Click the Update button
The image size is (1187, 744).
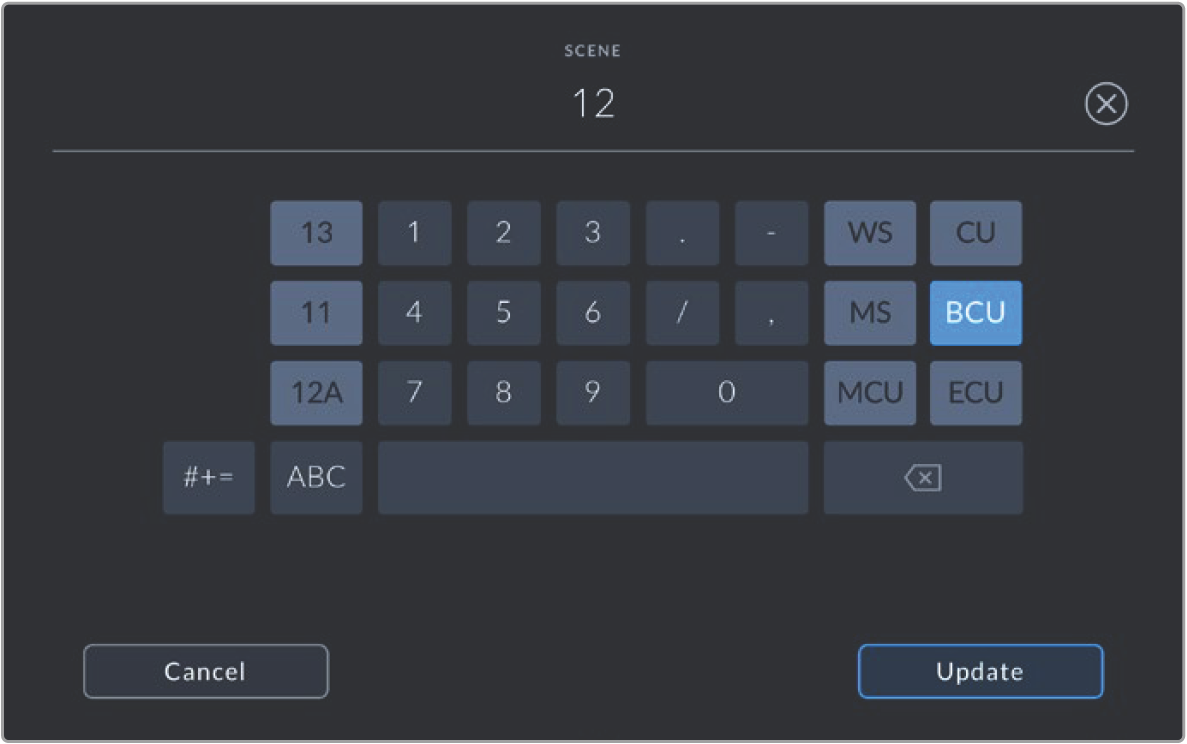(980, 671)
